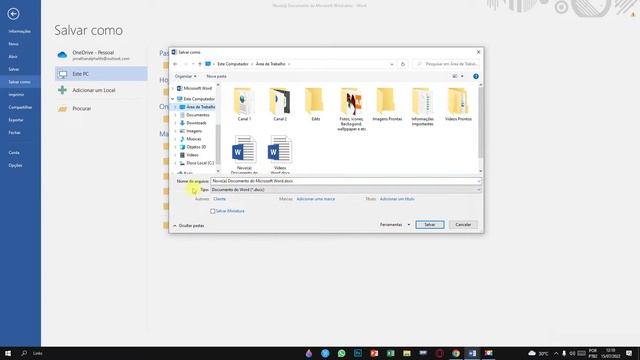The height and width of the screenshot is (360, 640).
Task: Select the Fotos, Ícones, Background folder
Action: coord(351,109)
